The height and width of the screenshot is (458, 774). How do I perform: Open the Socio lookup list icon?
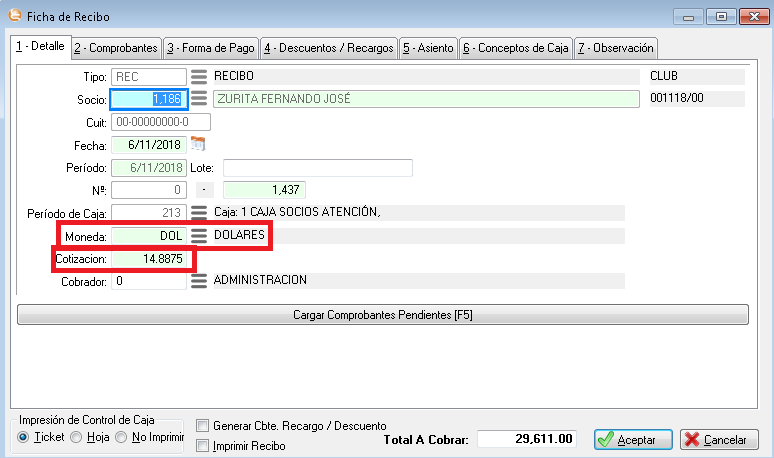199,98
